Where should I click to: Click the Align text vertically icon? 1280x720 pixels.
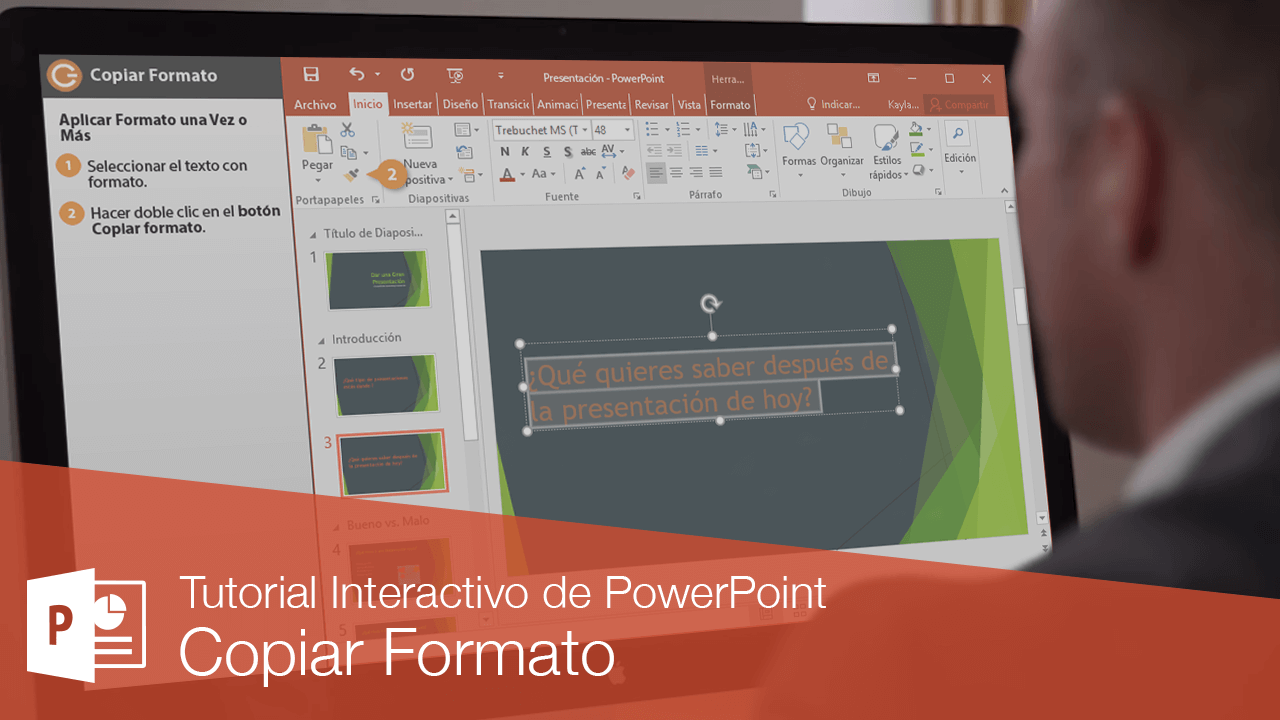point(753,151)
